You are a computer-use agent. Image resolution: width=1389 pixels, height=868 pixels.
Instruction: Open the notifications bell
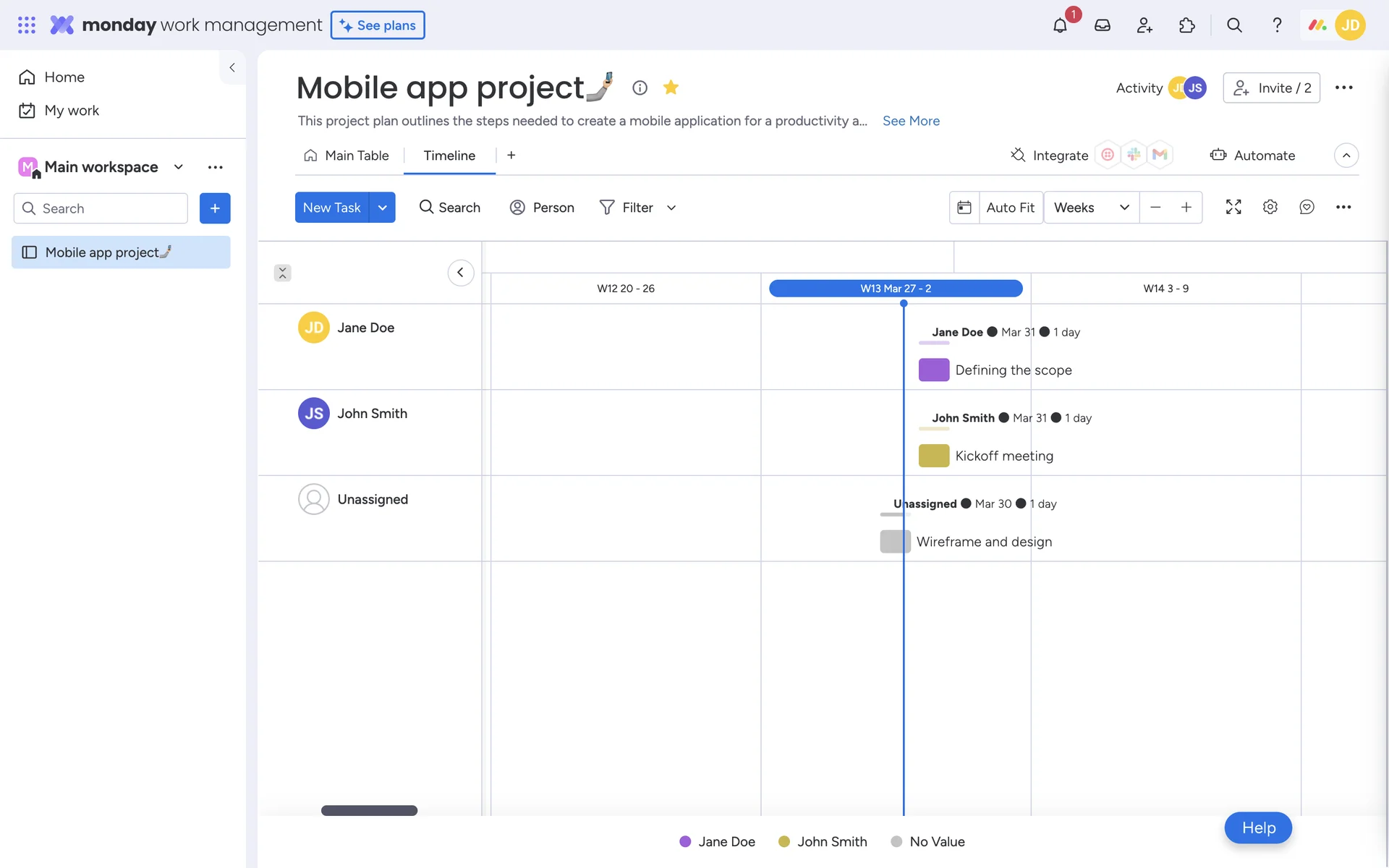pyautogui.click(x=1060, y=25)
